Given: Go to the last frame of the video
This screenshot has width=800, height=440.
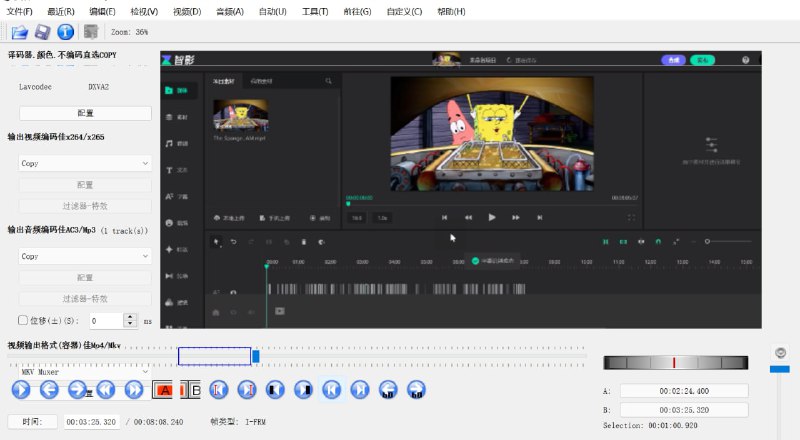Looking at the screenshot, I should click(360, 390).
